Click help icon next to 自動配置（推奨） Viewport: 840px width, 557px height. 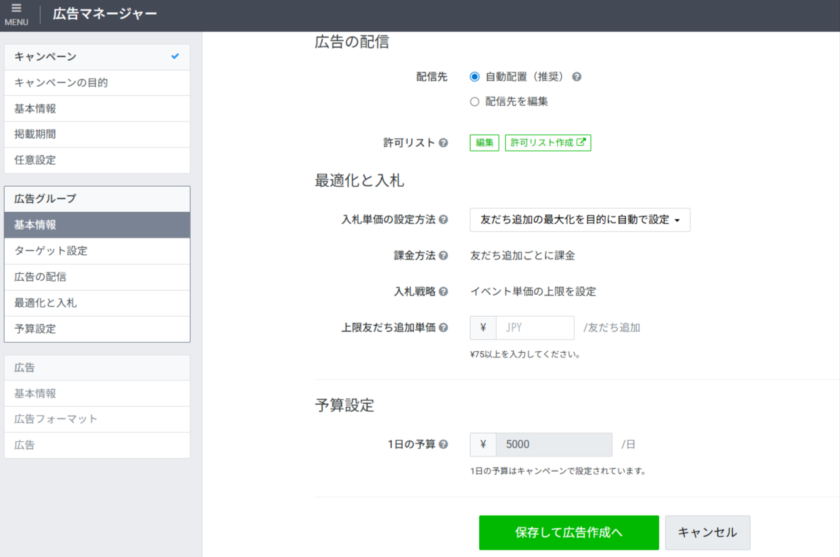pyautogui.click(x=577, y=76)
